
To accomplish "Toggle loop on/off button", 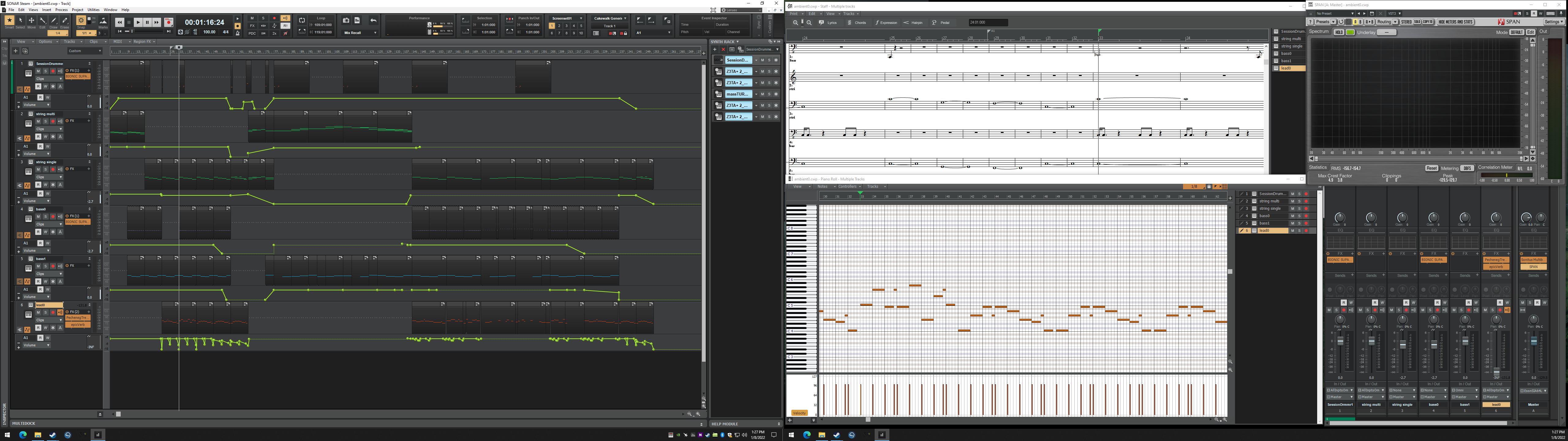I will coord(302,20).
